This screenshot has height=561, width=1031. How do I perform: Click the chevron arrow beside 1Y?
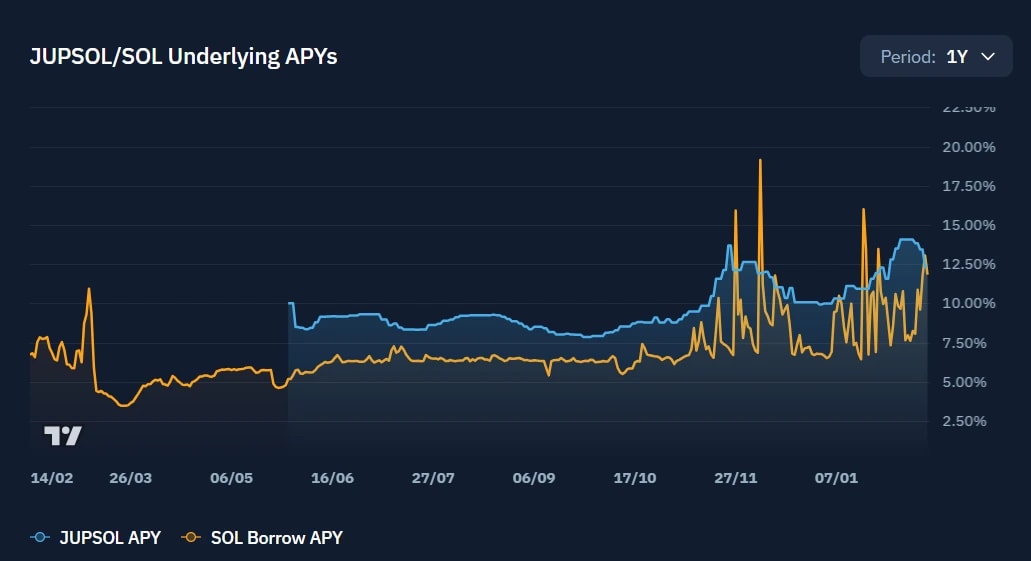988,57
